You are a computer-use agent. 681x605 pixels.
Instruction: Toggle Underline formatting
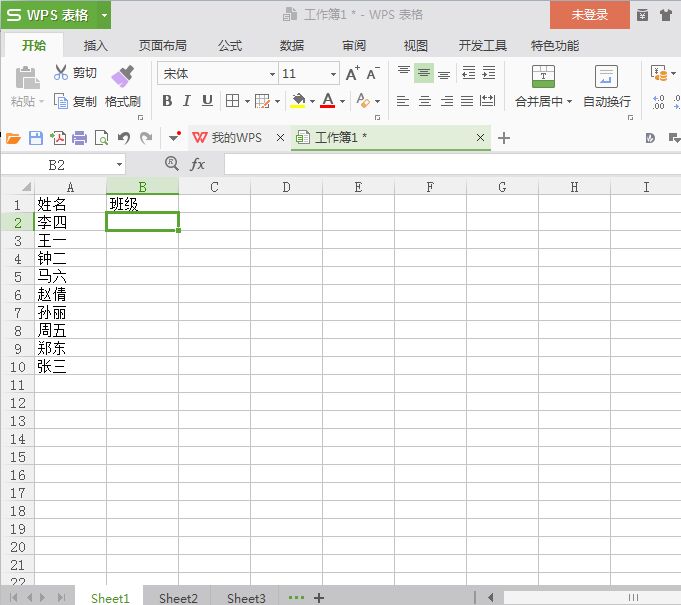click(207, 101)
